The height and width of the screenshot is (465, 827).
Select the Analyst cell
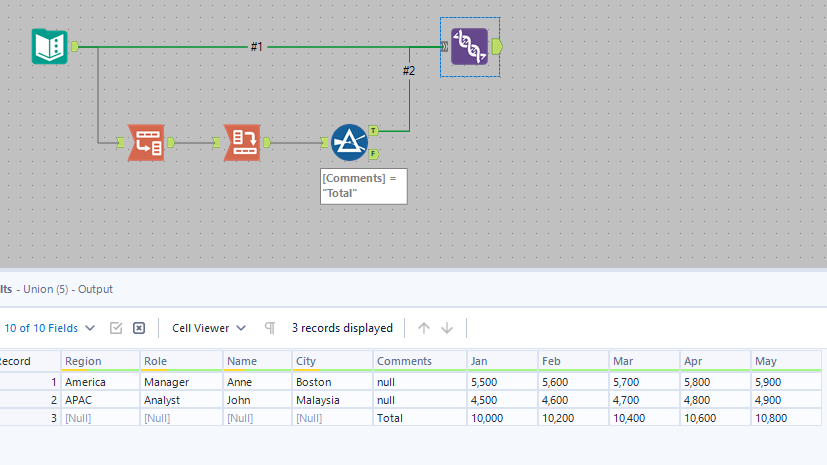[181, 400]
